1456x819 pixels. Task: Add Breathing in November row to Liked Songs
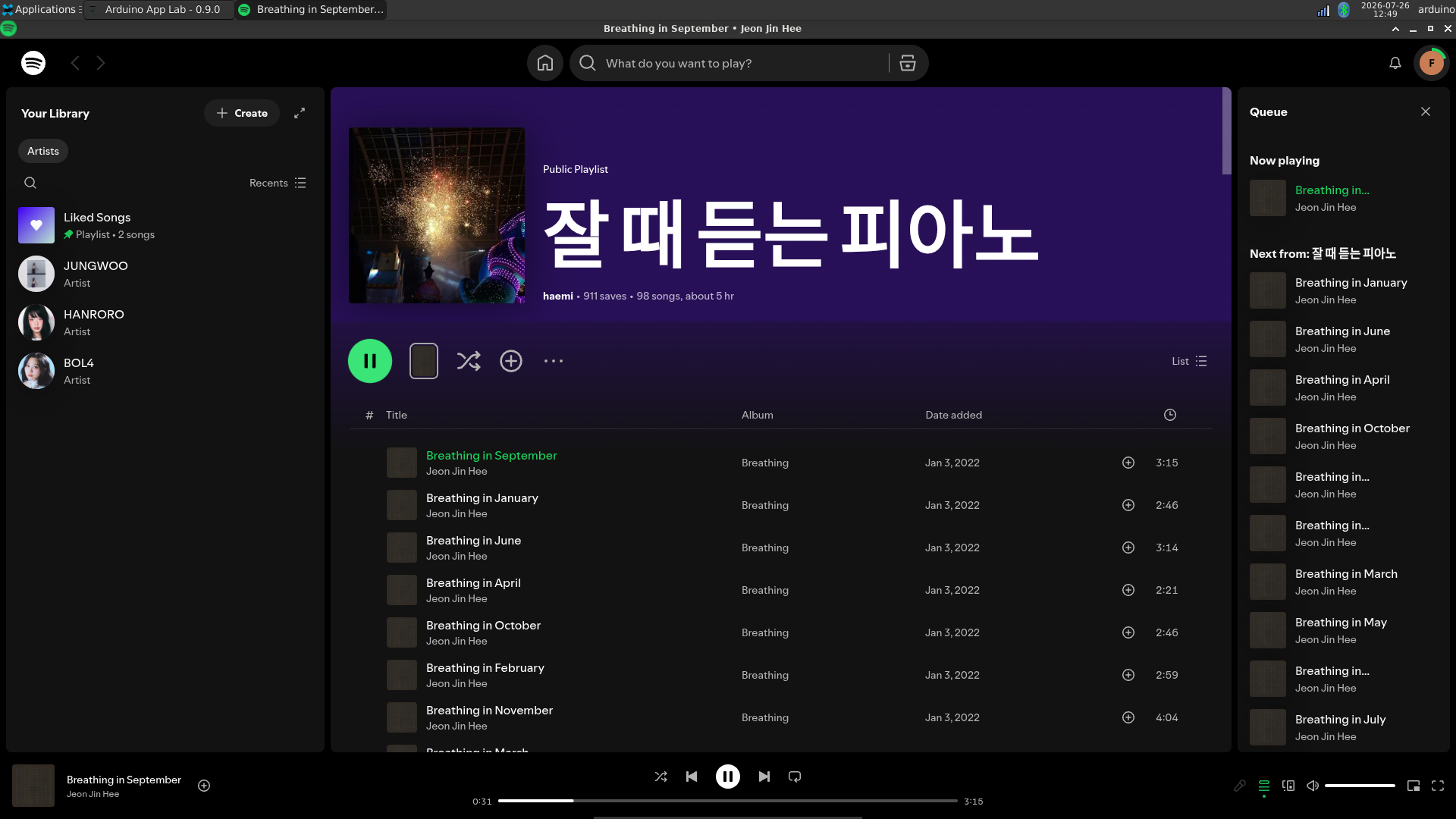pyautogui.click(x=1128, y=717)
